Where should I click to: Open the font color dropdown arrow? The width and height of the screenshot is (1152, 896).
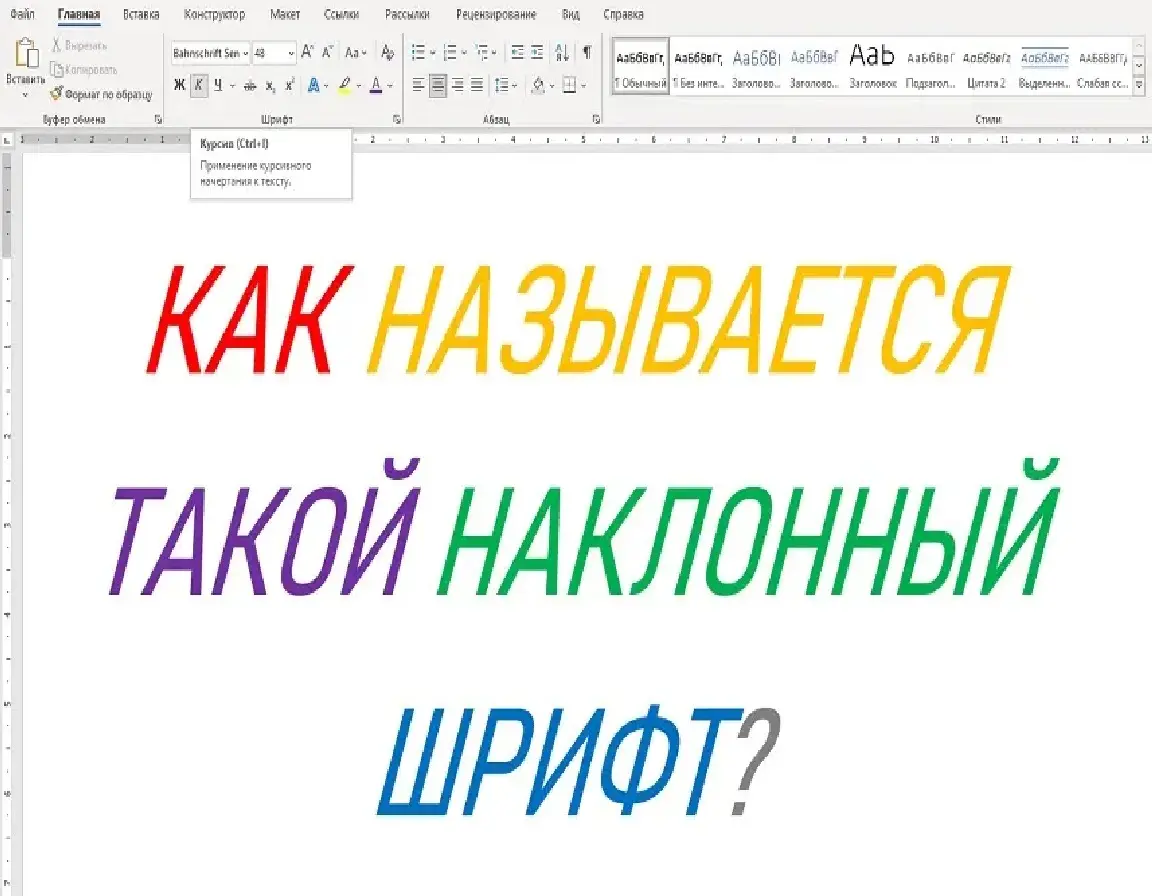click(388, 85)
